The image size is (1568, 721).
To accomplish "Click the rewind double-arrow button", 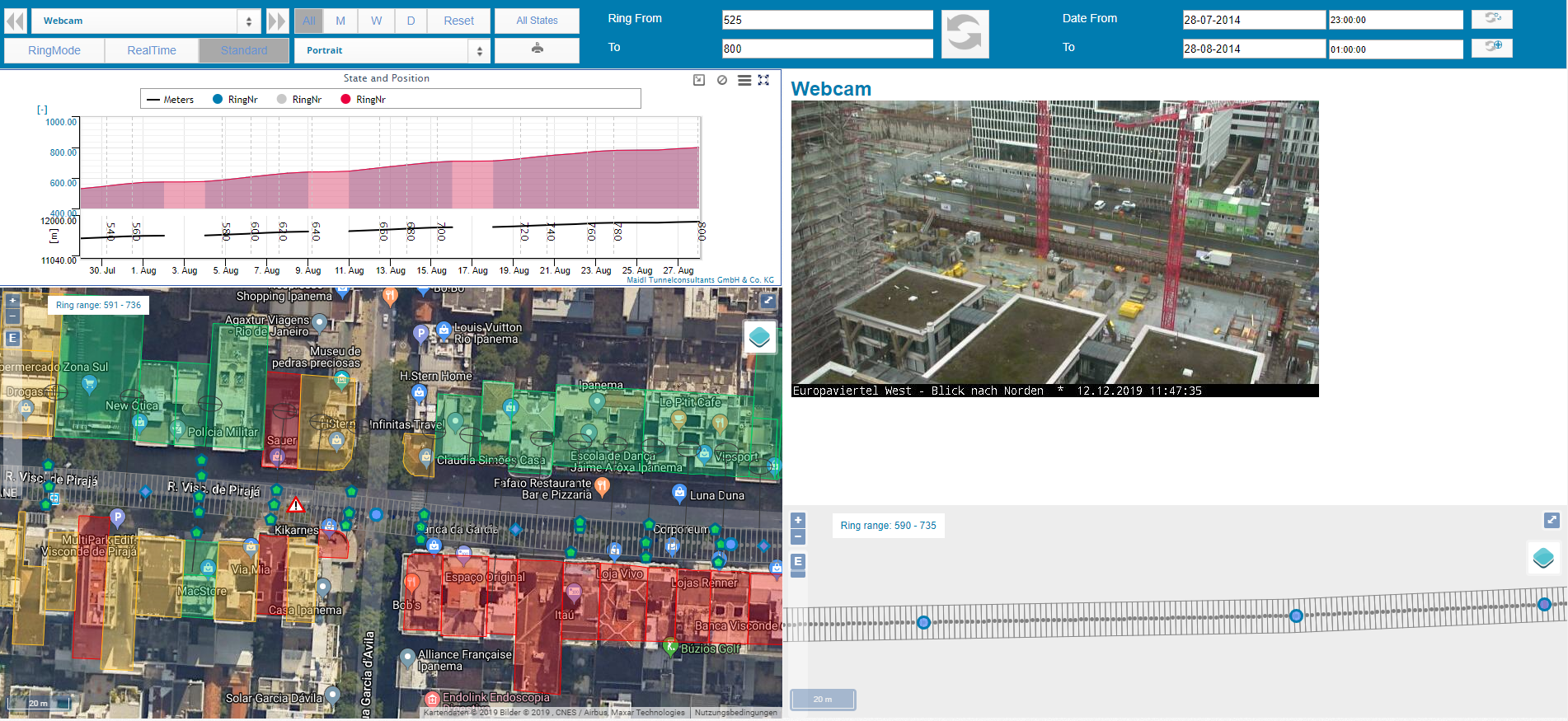I will (16, 21).
